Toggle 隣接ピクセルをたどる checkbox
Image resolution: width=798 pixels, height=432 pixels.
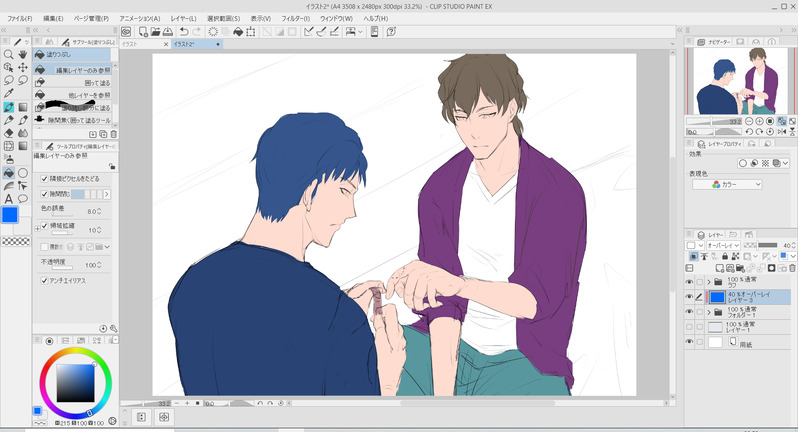(x=44, y=179)
